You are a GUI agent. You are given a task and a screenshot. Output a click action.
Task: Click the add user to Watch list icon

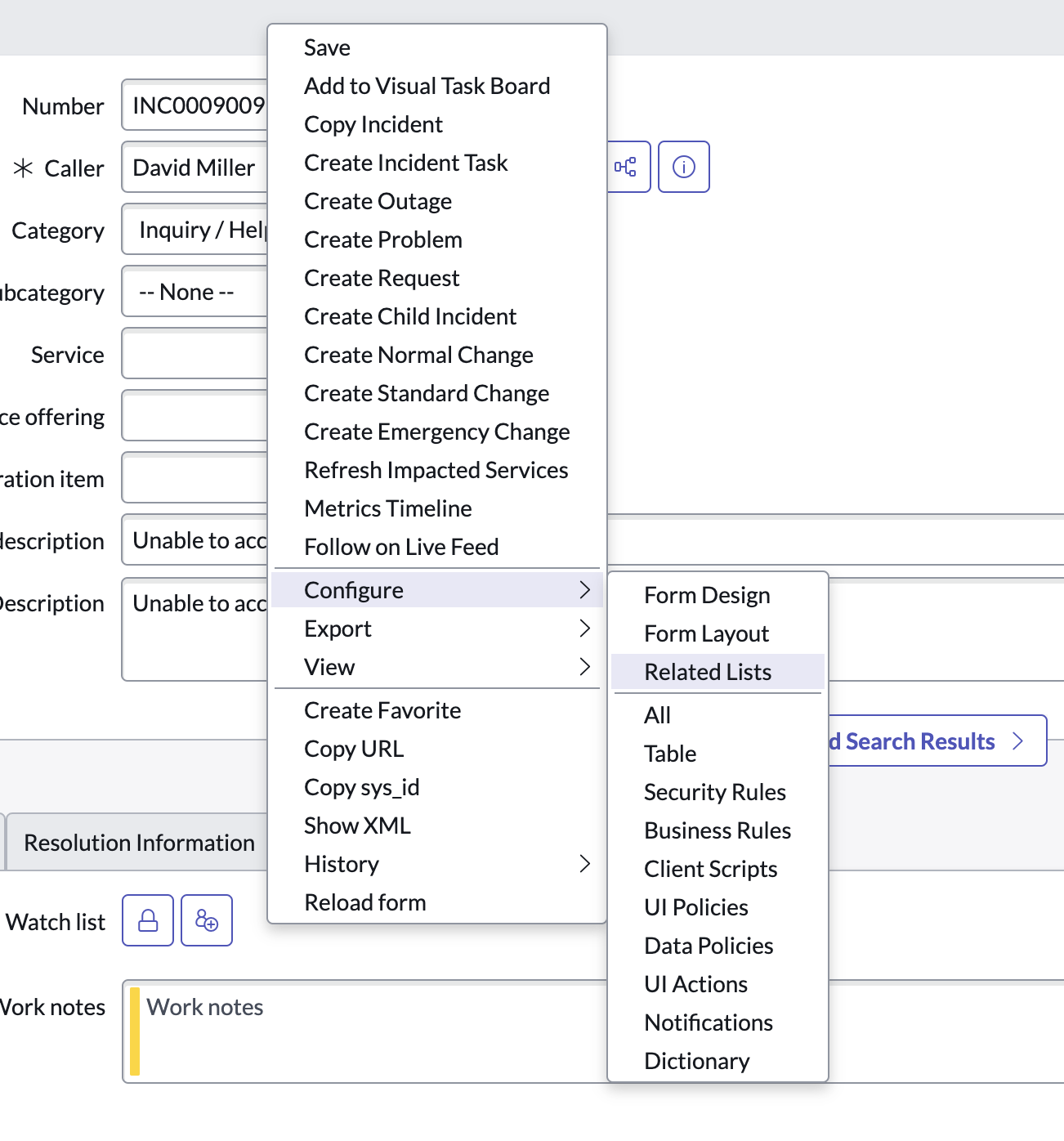[x=206, y=920]
